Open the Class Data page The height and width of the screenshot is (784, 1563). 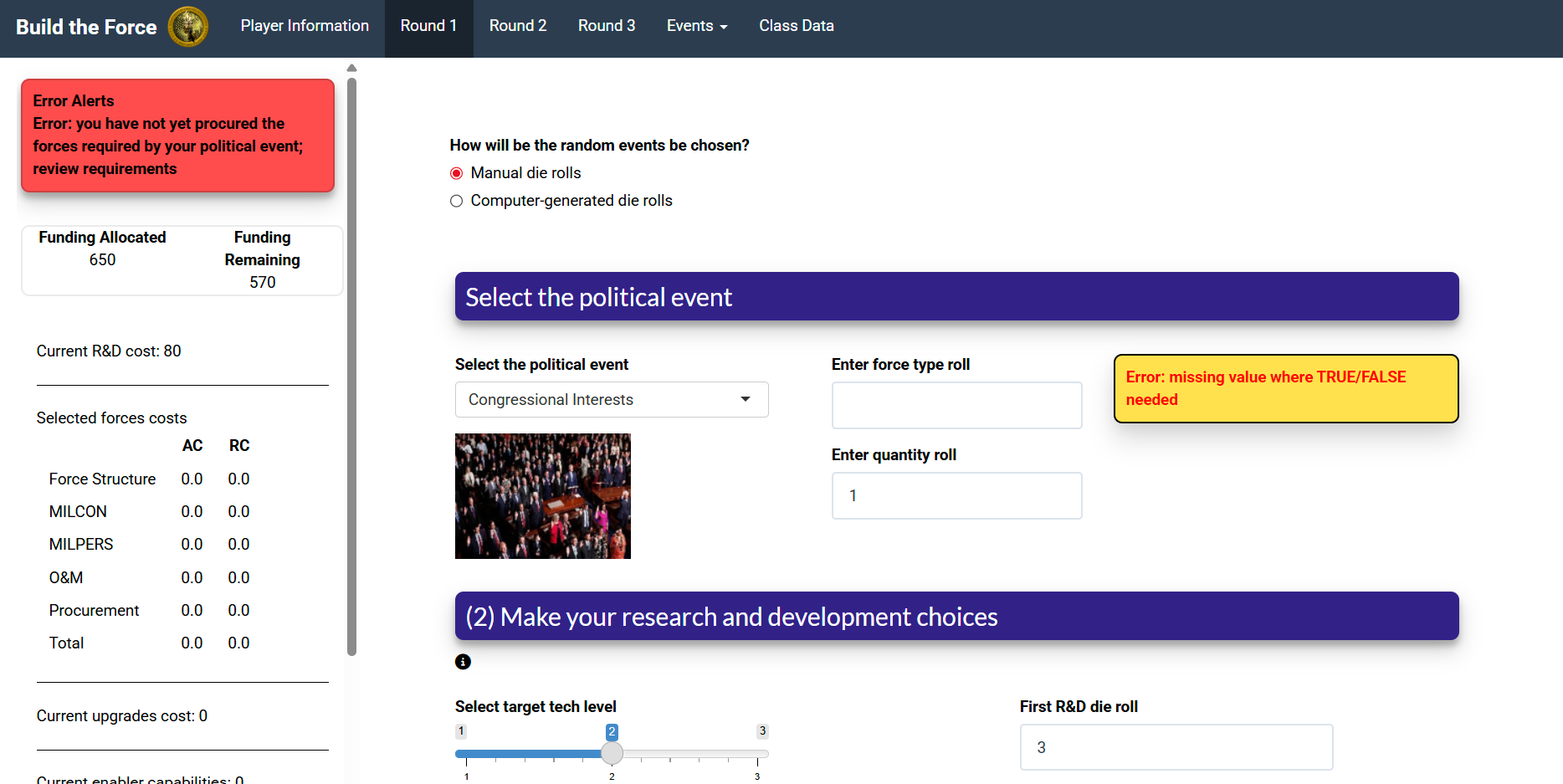pos(795,26)
